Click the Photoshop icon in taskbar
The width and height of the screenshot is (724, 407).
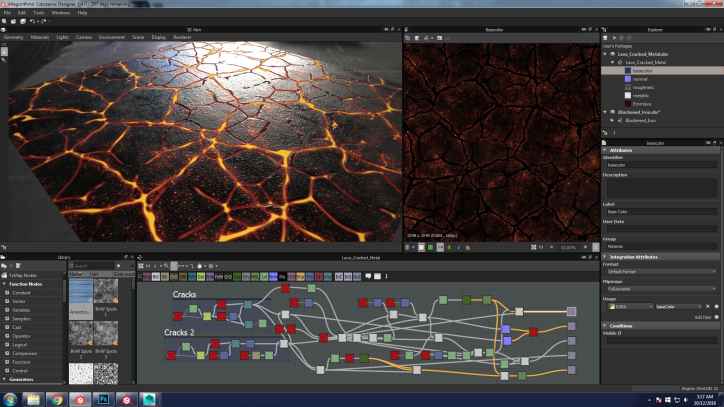(101, 399)
